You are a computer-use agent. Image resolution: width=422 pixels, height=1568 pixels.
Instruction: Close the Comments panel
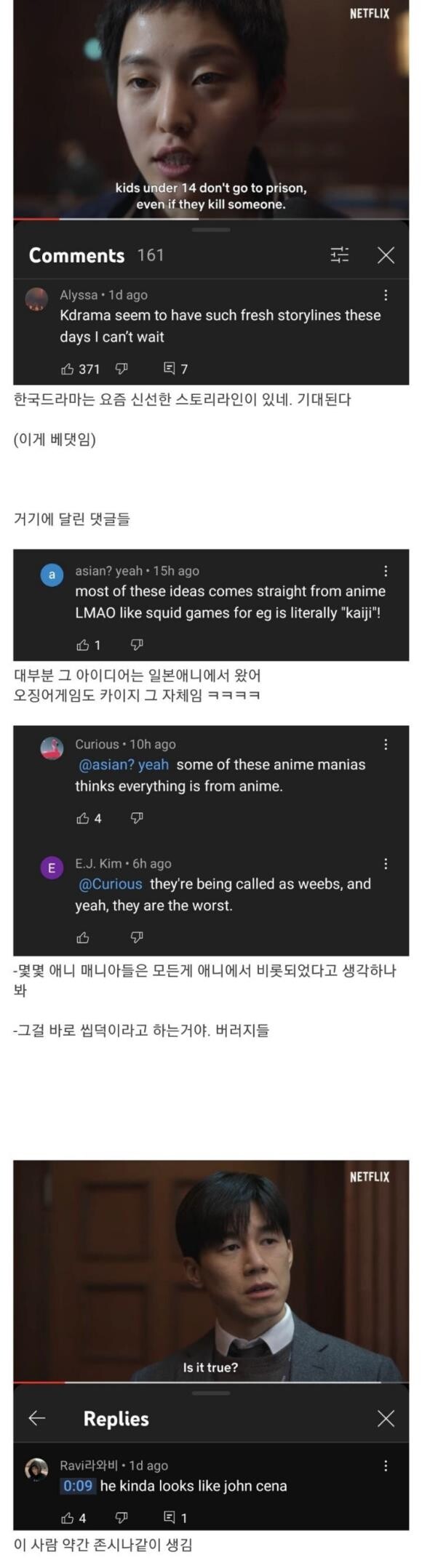386,255
